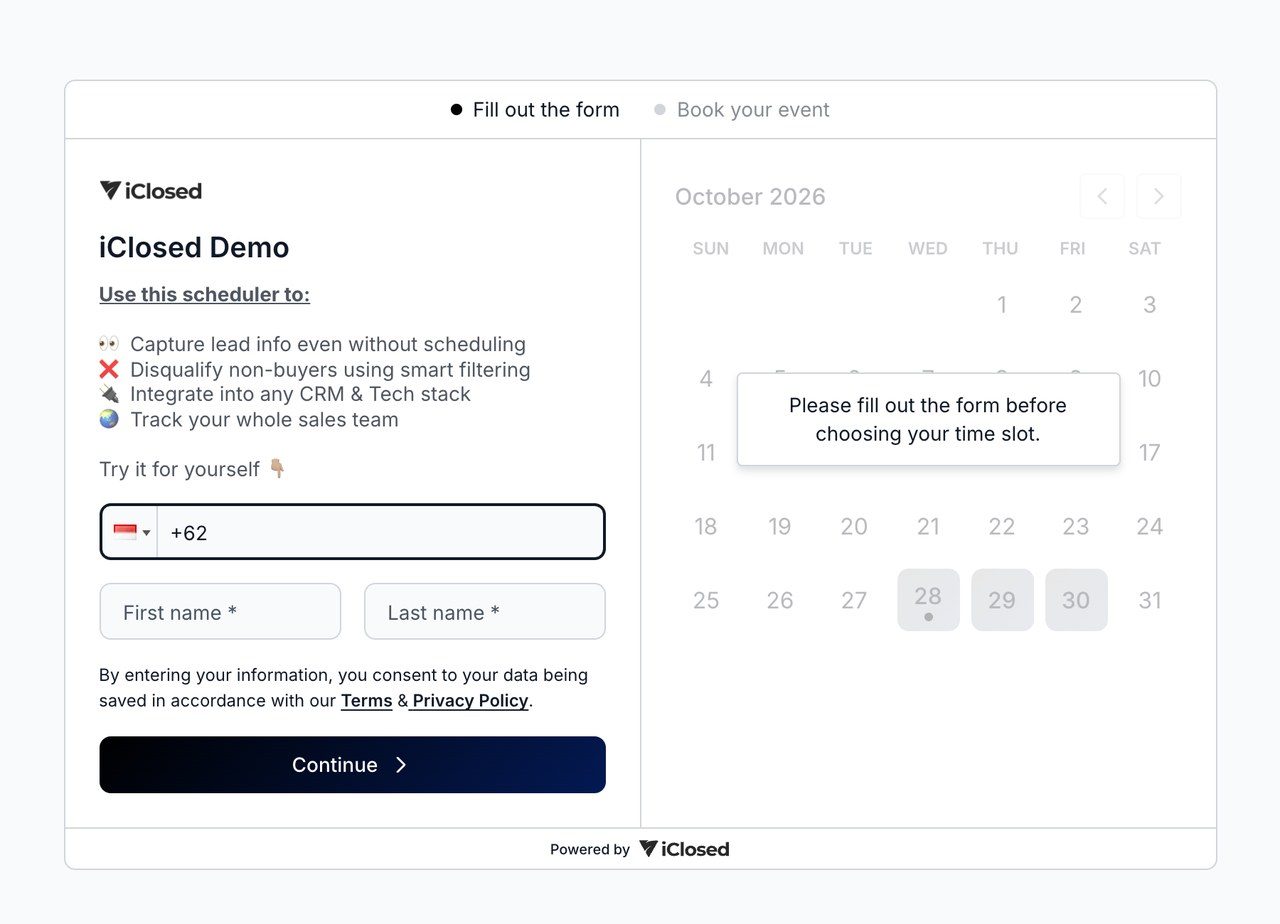Pick October 28 on the calendar
Viewport: 1280px width, 924px height.
(x=928, y=600)
